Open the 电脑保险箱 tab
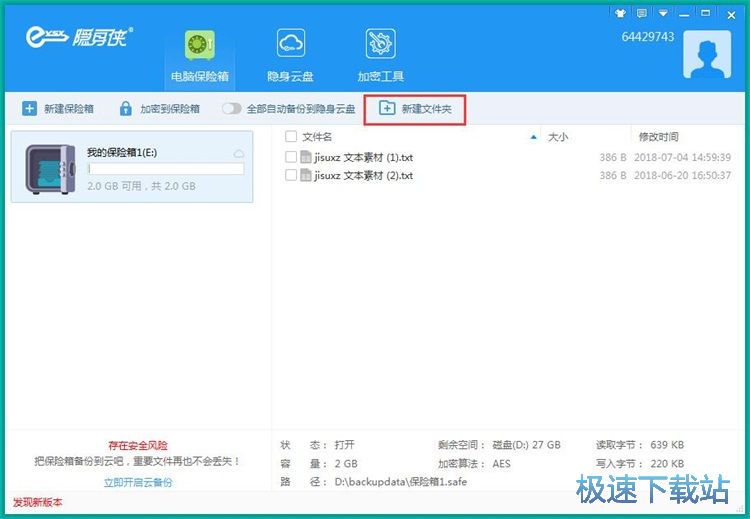 click(200, 56)
